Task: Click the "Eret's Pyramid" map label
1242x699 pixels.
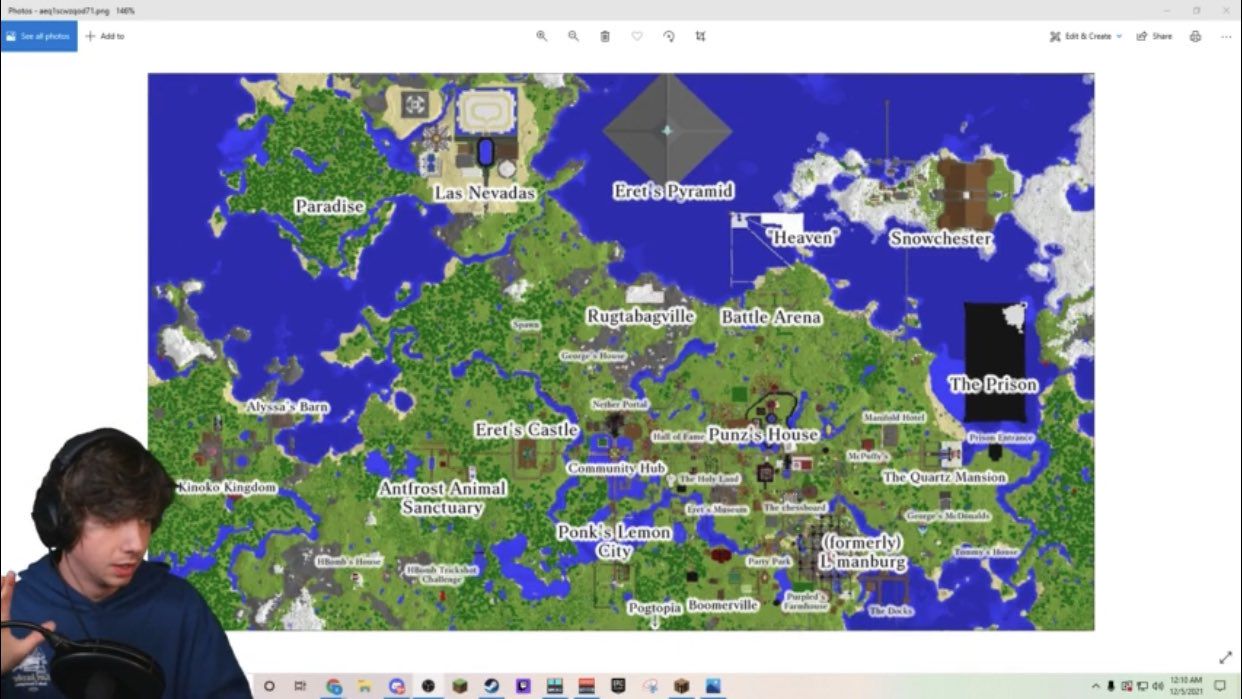Action: [x=674, y=191]
